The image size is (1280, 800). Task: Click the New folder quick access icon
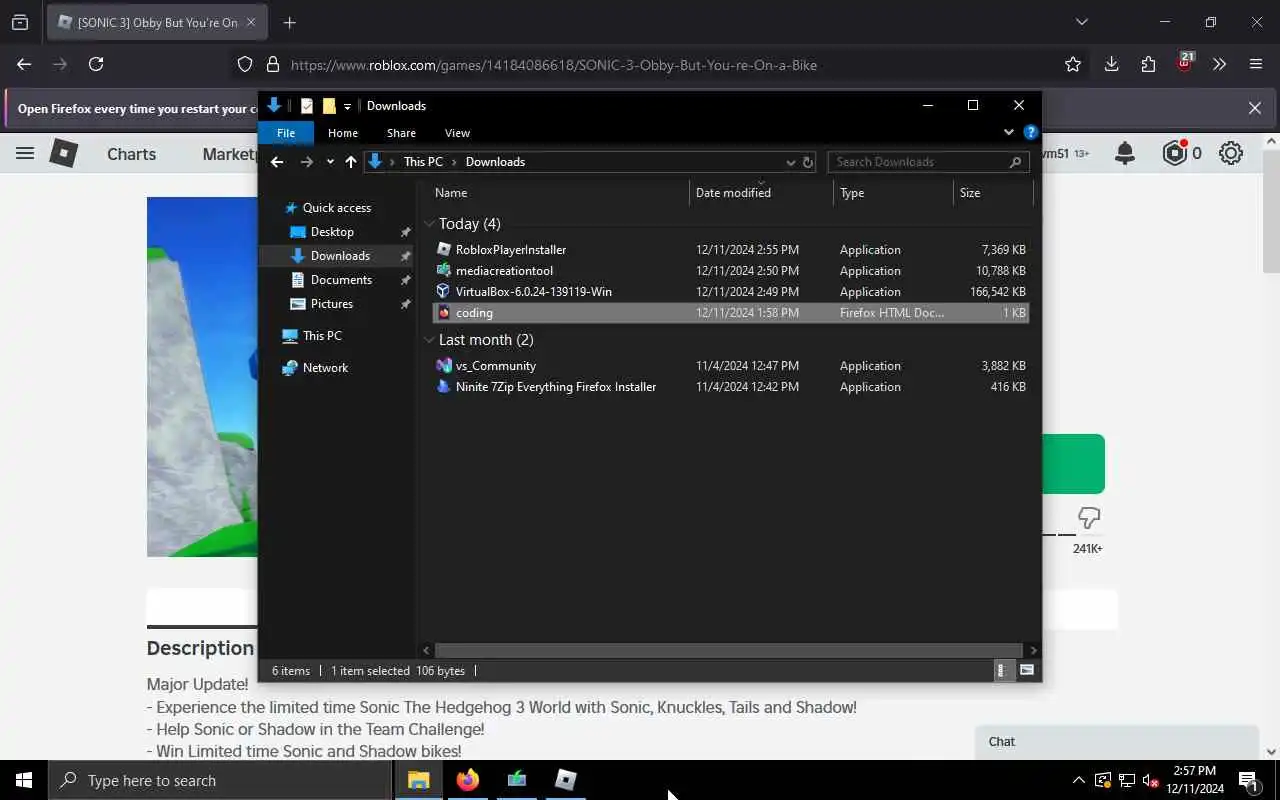coord(329,106)
